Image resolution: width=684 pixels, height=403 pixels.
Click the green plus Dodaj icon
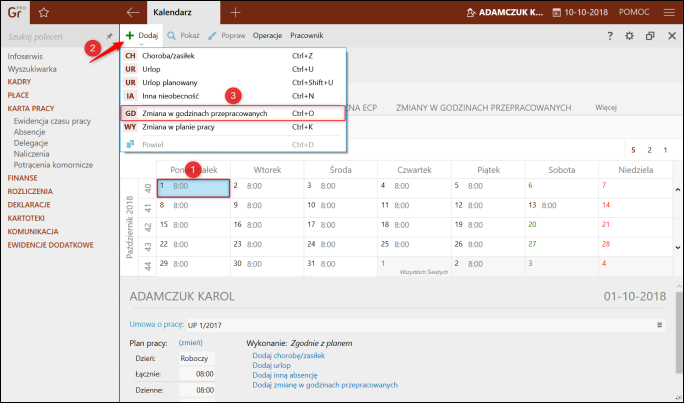(130, 35)
